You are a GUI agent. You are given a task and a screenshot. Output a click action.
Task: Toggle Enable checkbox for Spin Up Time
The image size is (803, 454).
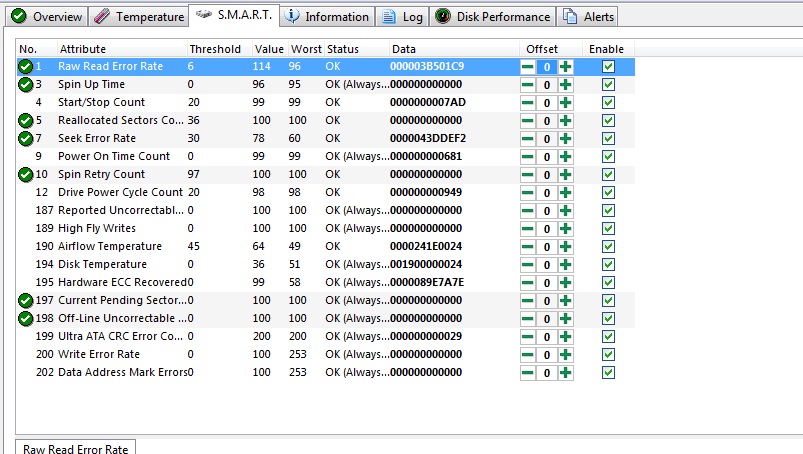(x=608, y=84)
